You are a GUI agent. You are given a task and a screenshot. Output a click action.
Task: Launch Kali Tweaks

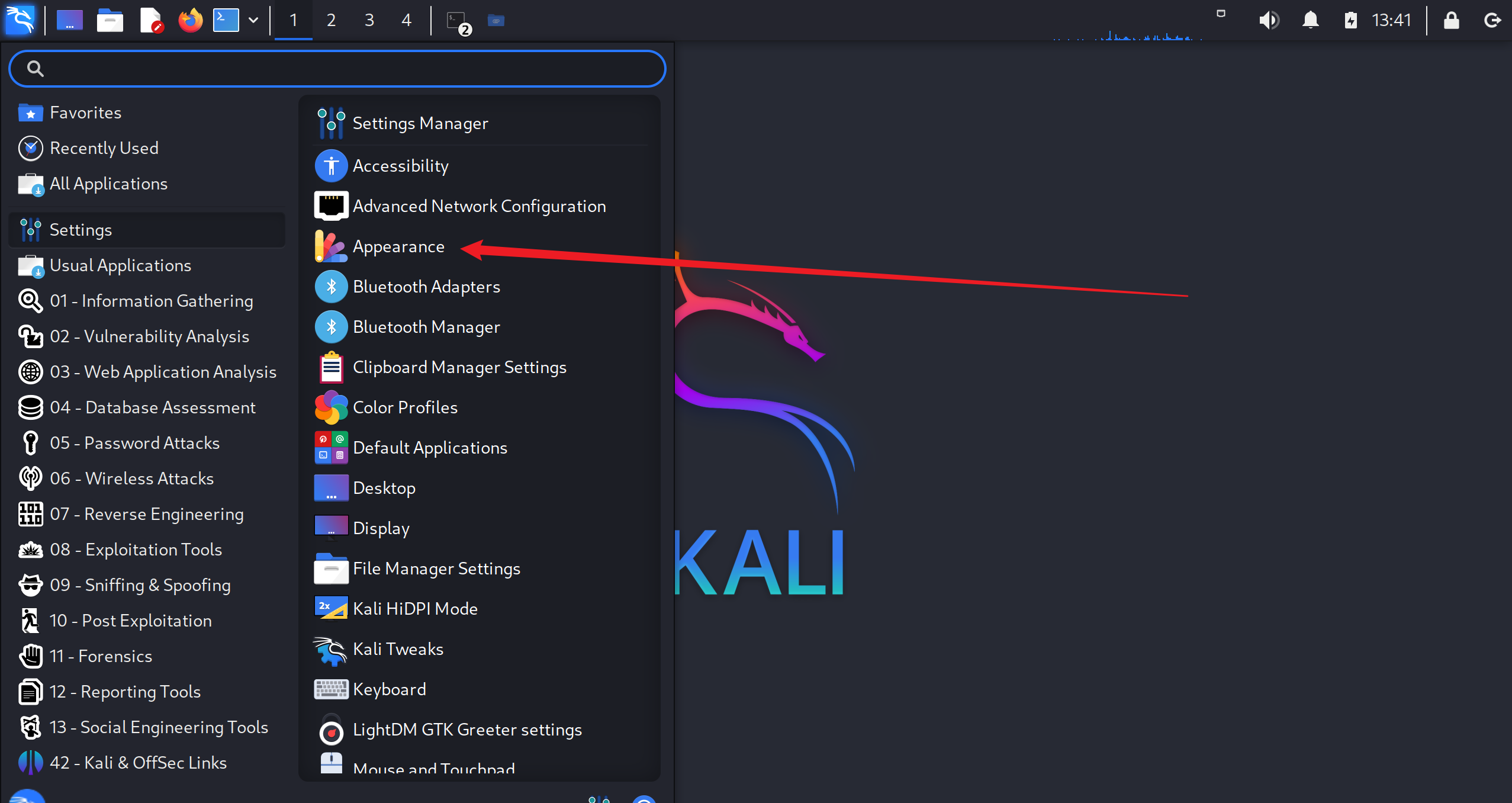coord(480,649)
